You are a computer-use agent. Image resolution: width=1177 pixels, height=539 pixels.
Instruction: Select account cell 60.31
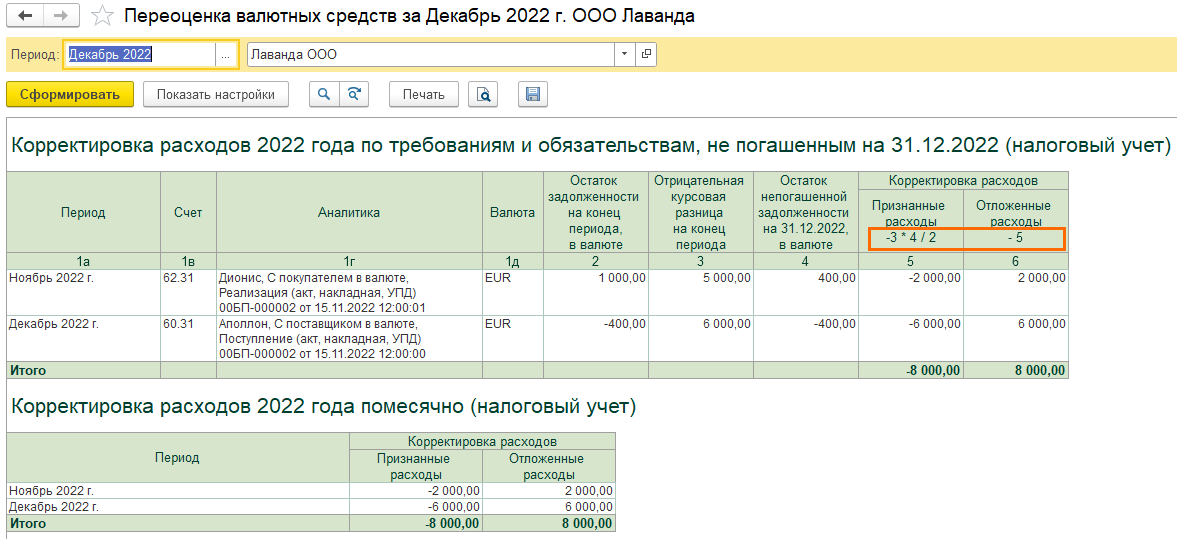pos(188,339)
